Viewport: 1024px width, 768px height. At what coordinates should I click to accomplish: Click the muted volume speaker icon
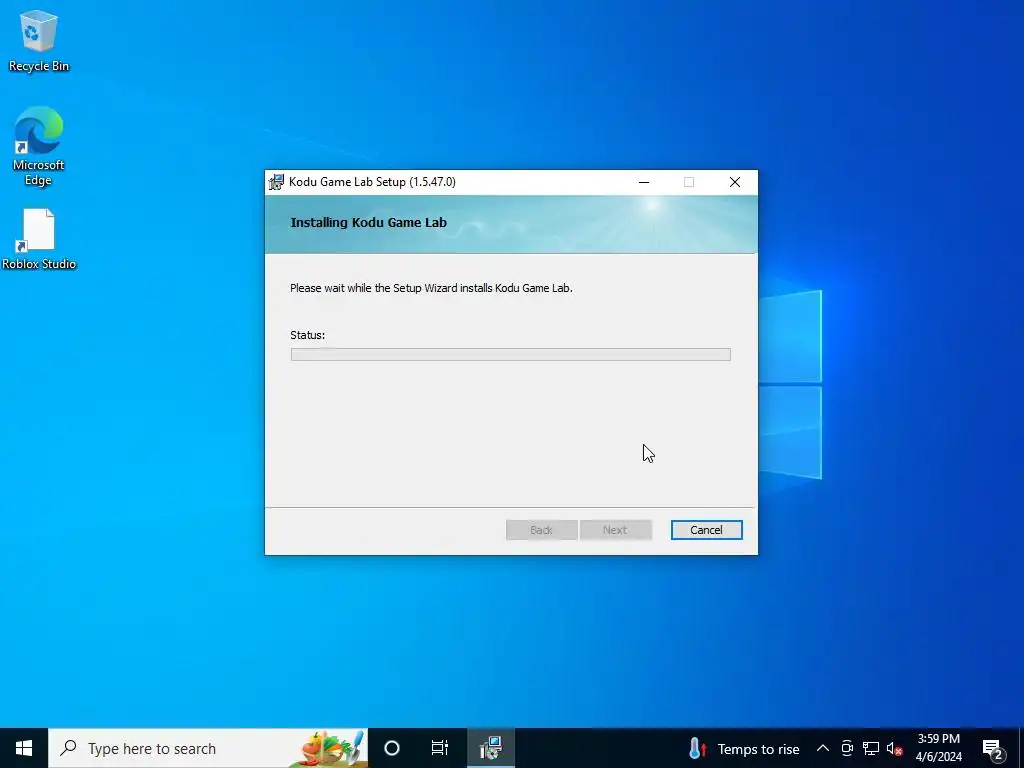point(894,748)
